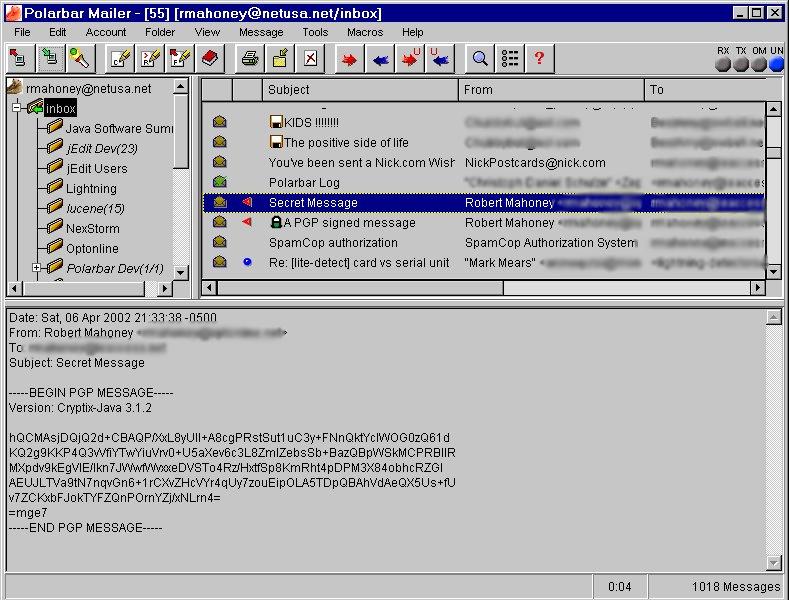Viewport: 789px width, 600px height.
Task: Click the magnifying glass search icon
Action: click(480, 59)
